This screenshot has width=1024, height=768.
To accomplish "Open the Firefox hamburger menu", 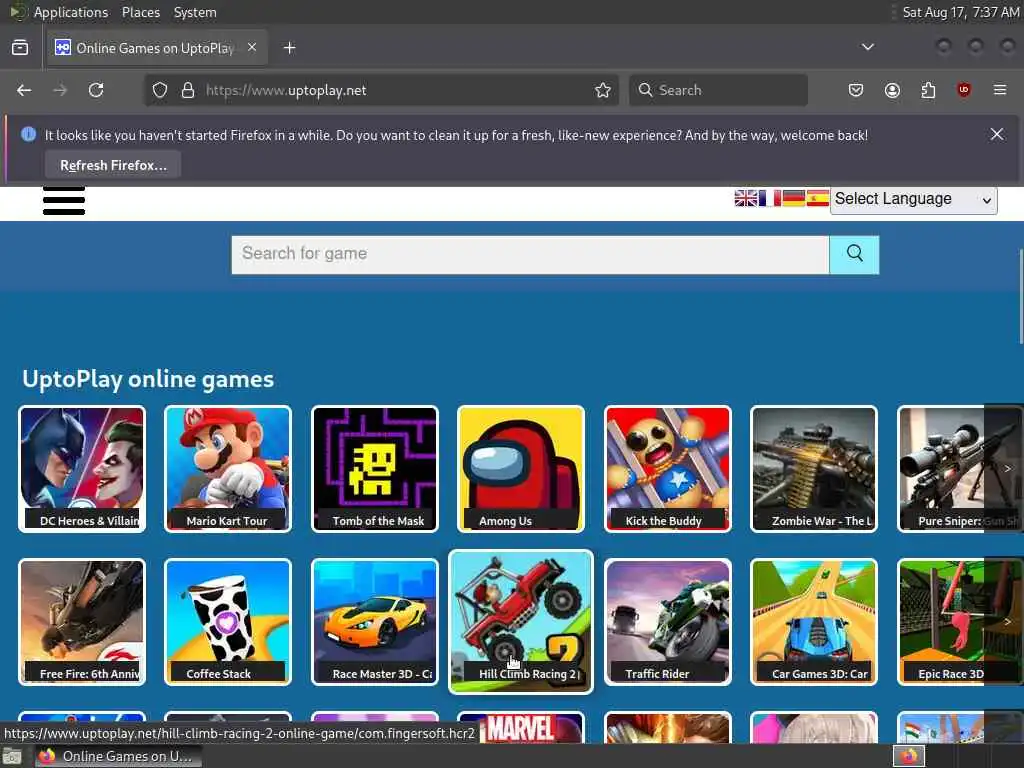I will coord(1000,90).
